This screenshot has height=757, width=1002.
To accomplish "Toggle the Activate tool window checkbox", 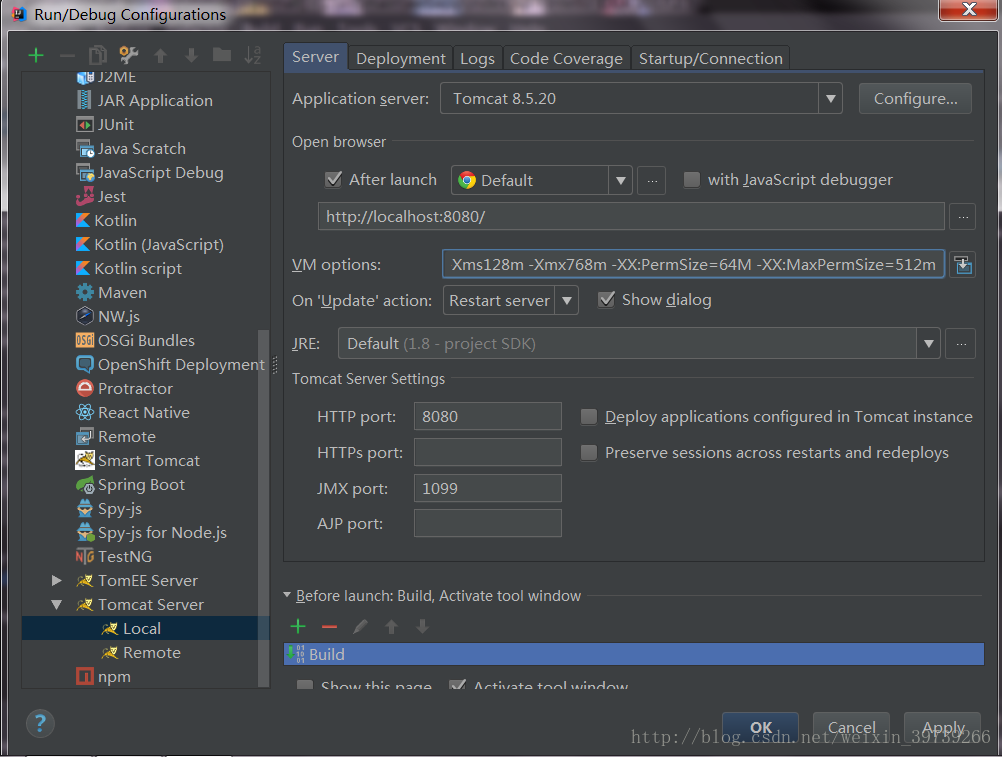I will click(457, 685).
